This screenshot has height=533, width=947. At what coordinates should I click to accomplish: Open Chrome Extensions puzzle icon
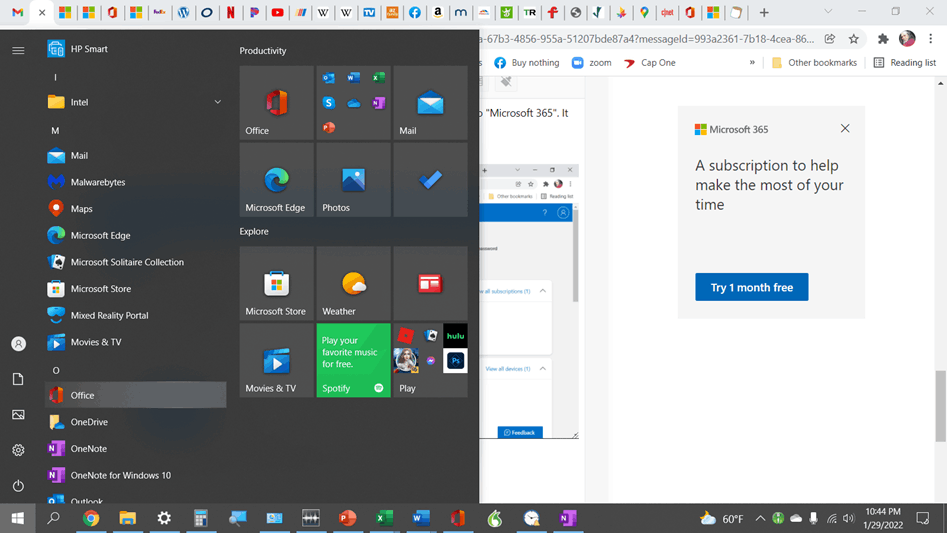click(x=883, y=39)
